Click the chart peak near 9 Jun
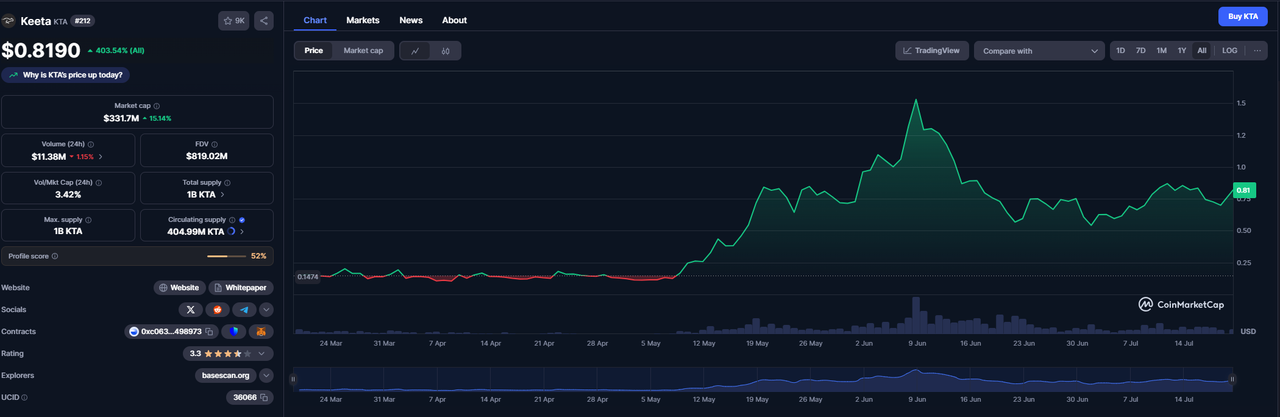The image size is (1280, 417). coord(915,99)
